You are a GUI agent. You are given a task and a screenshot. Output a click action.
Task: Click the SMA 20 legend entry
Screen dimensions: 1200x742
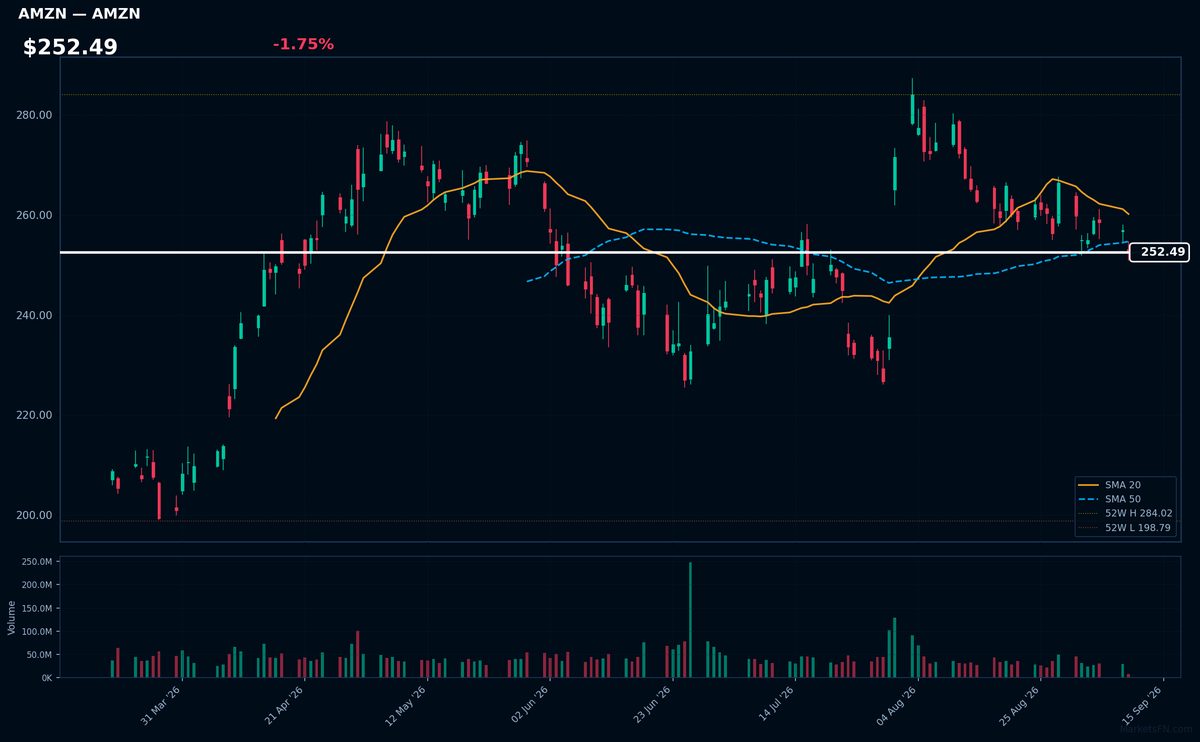pos(1124,484)
